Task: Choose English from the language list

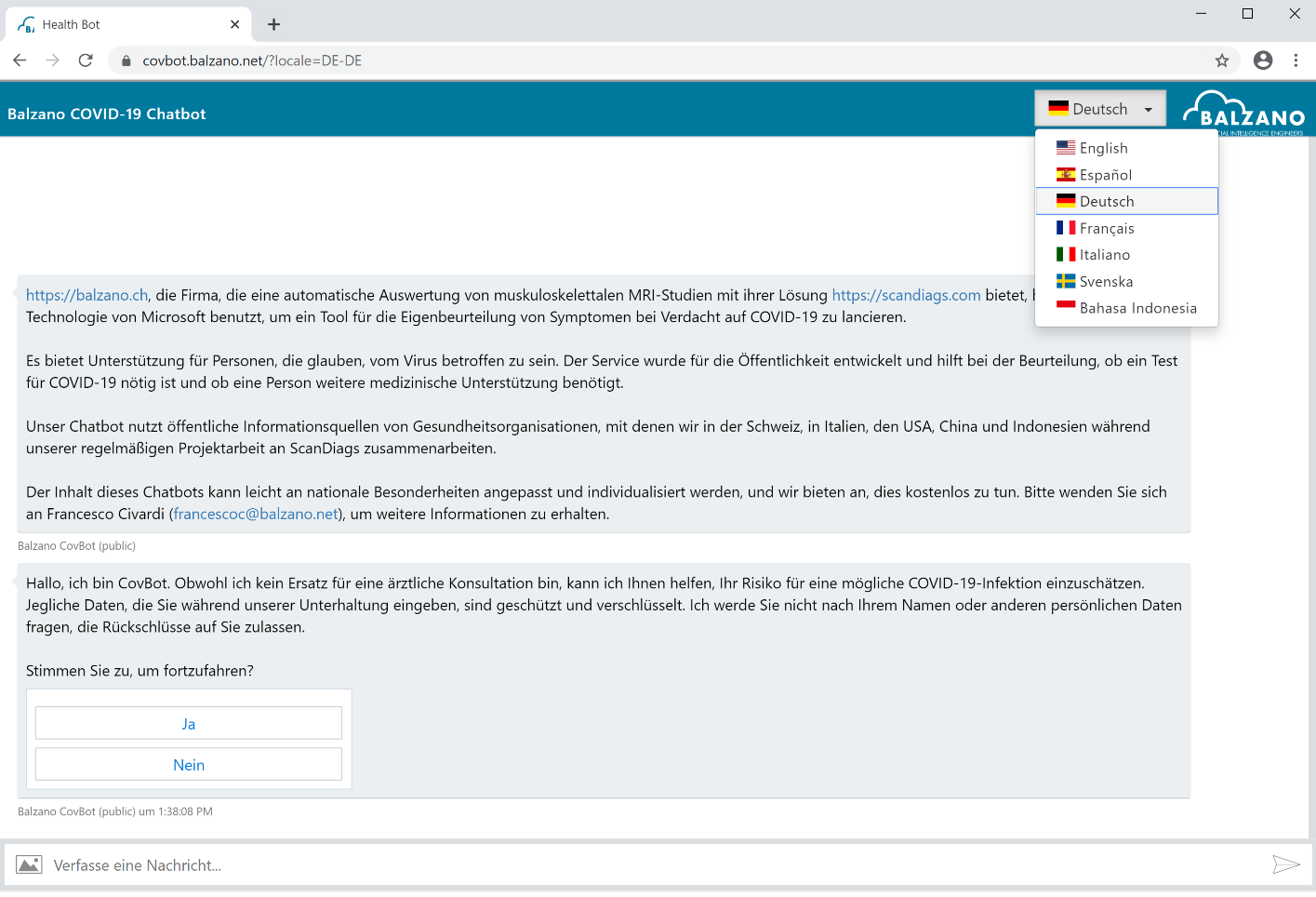Action: (x=1126, y=148)
